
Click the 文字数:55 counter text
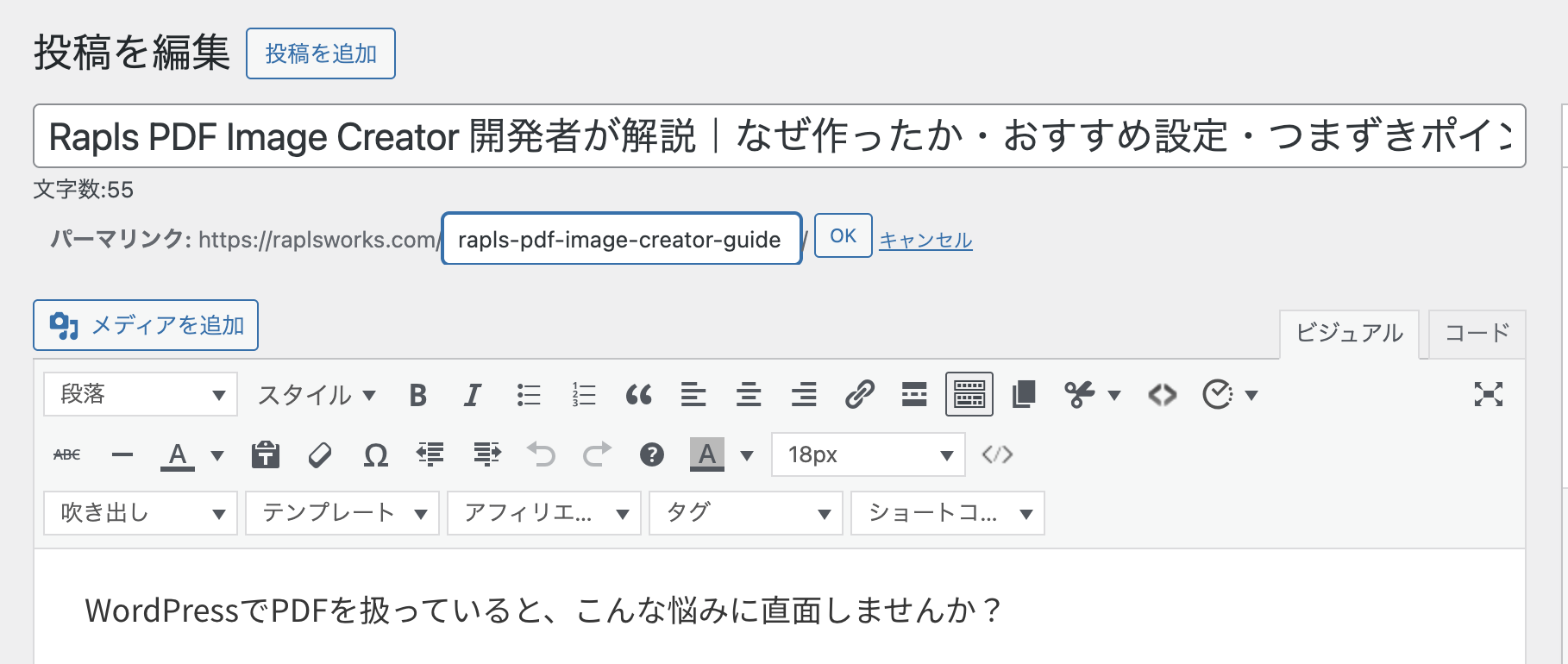(x=84, y=190)
